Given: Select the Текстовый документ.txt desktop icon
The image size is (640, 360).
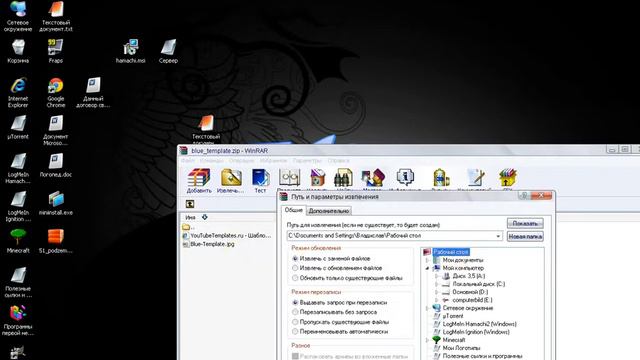Looking at the screenshot, I should coord(56,16).
